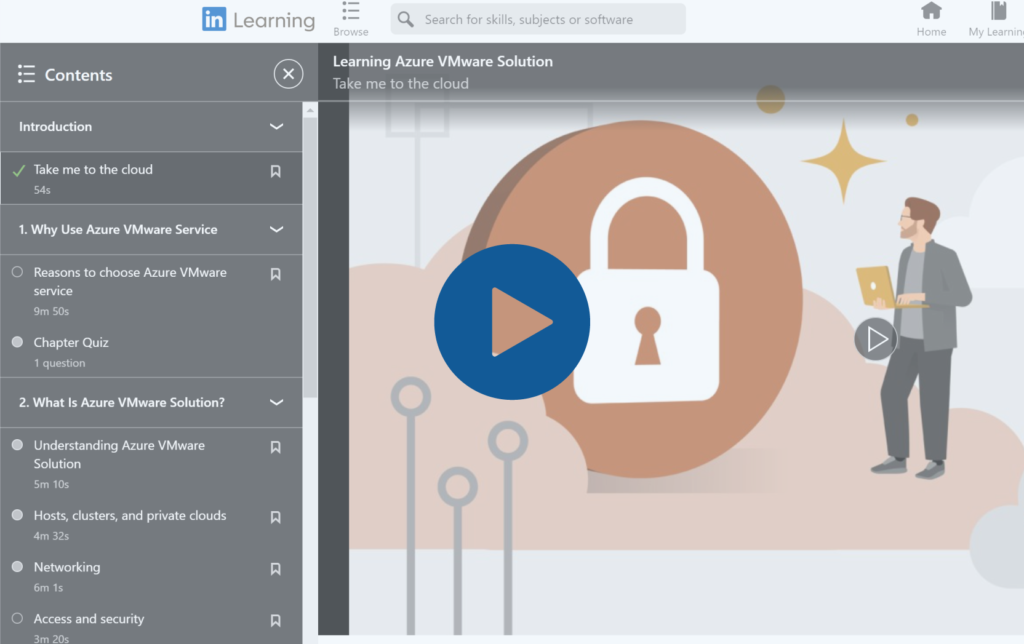
Task: Bookmark 'Access and security' lesson
Action: pyautogui.click(x=276, y=620)
